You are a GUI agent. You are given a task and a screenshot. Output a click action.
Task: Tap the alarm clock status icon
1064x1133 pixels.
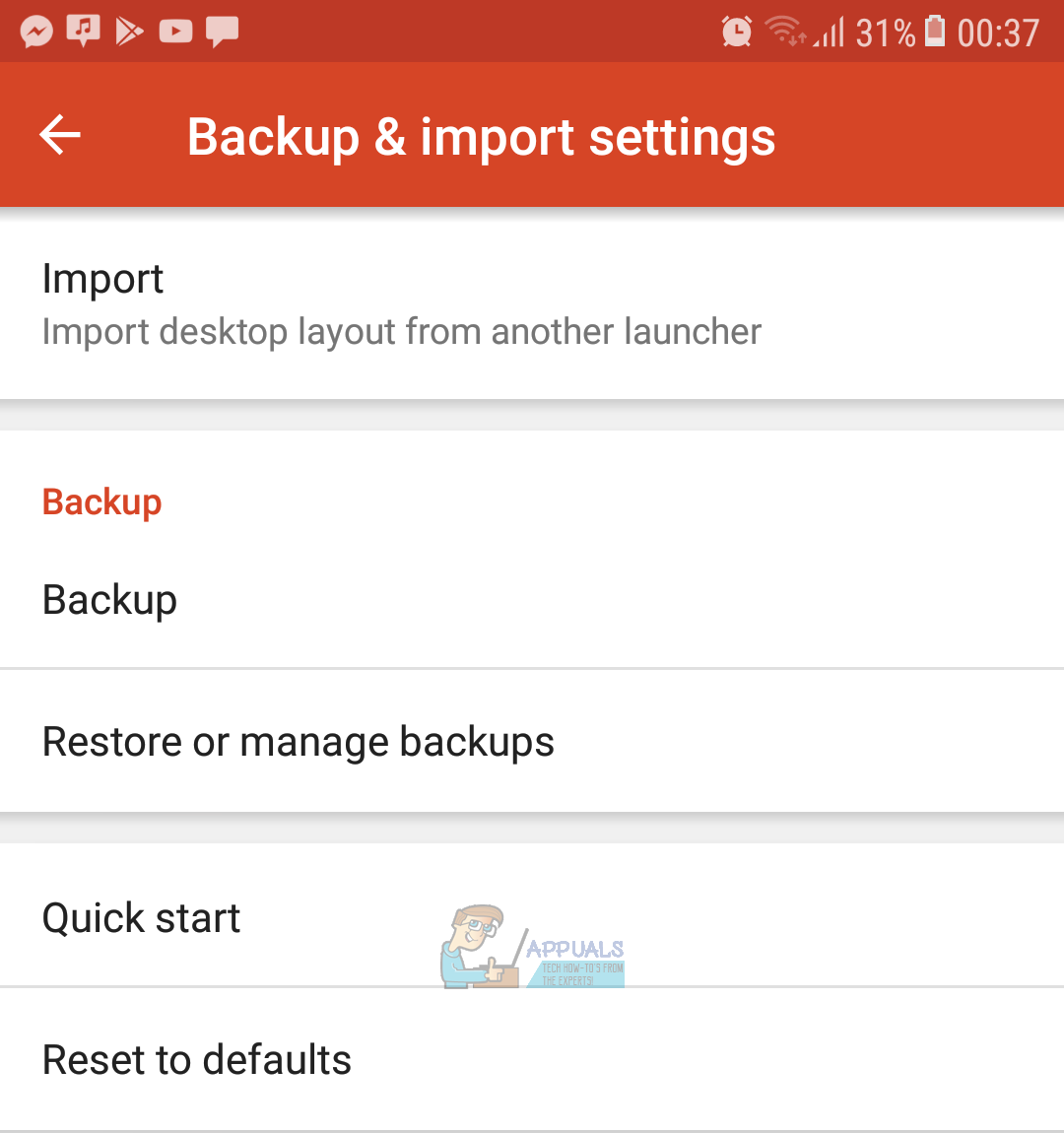click(736, 33)
